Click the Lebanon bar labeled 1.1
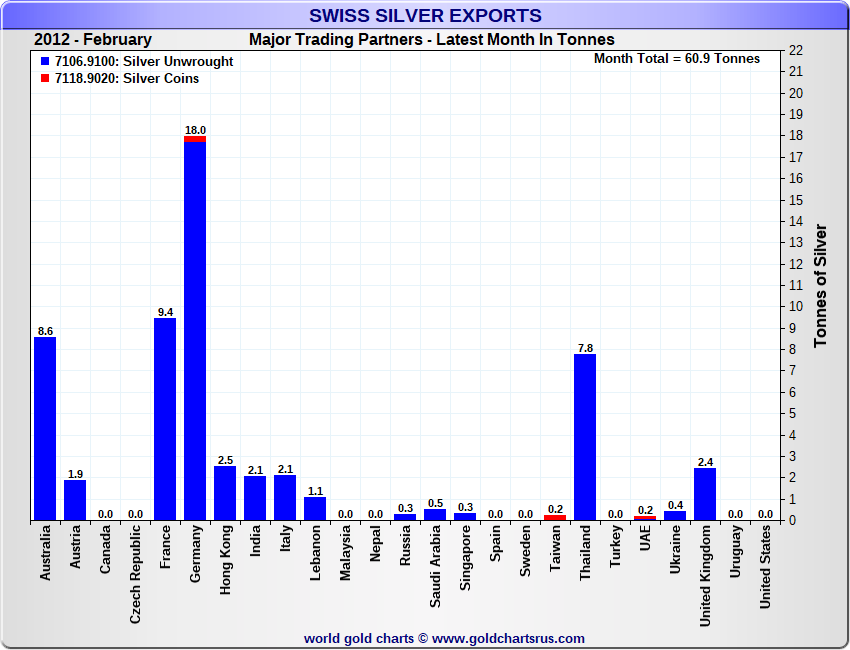Screen dimensions: 850x650 315,508
